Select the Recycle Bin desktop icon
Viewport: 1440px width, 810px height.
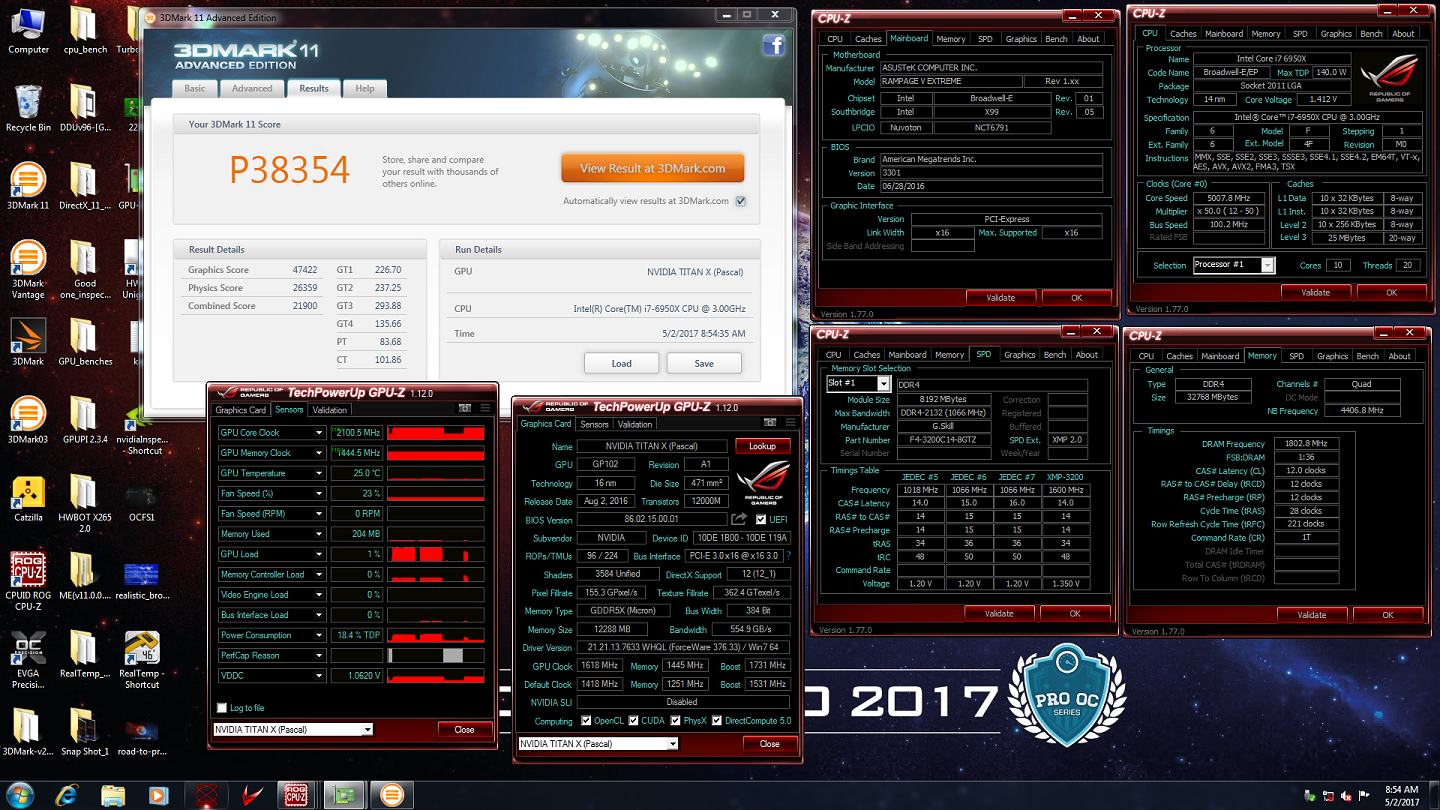(28, 108)
